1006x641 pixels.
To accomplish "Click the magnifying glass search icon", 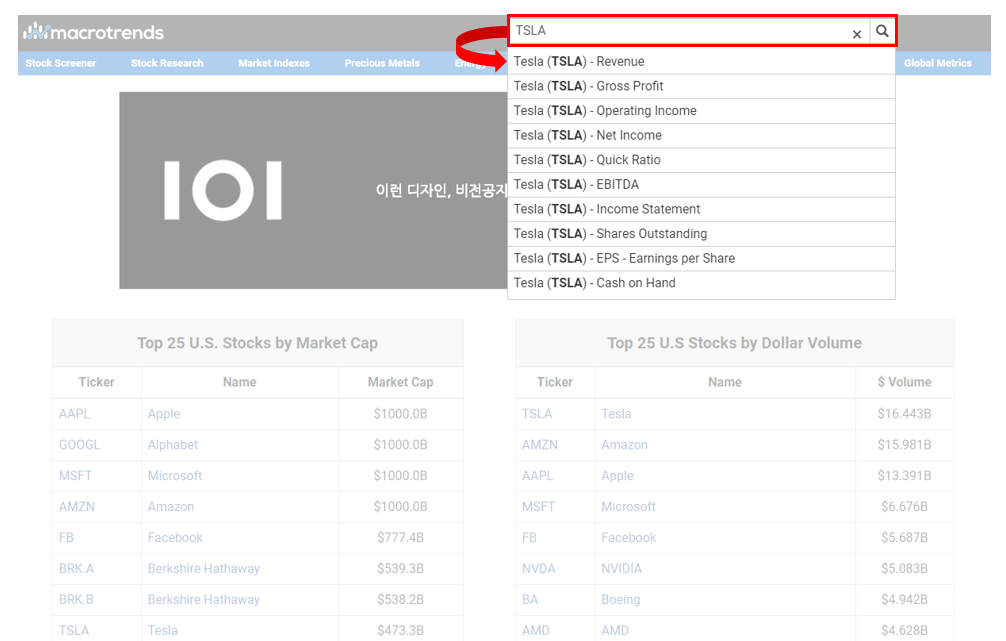I will 882,31.
